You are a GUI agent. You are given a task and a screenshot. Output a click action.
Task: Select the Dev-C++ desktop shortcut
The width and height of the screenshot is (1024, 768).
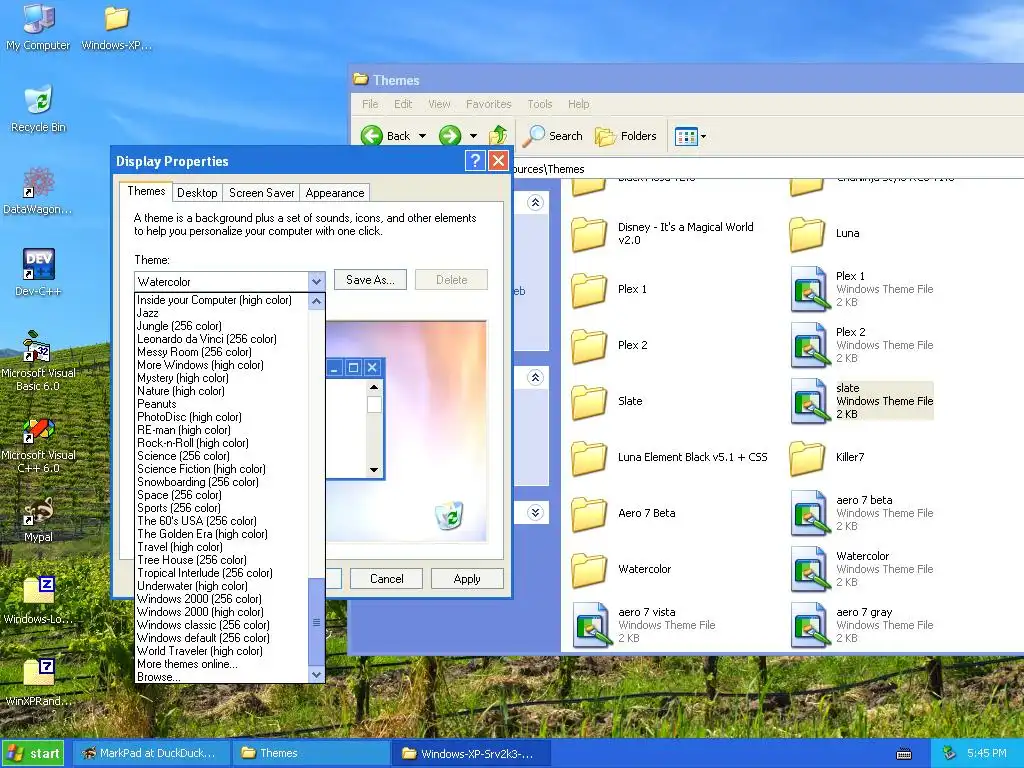tap(38, 272)
